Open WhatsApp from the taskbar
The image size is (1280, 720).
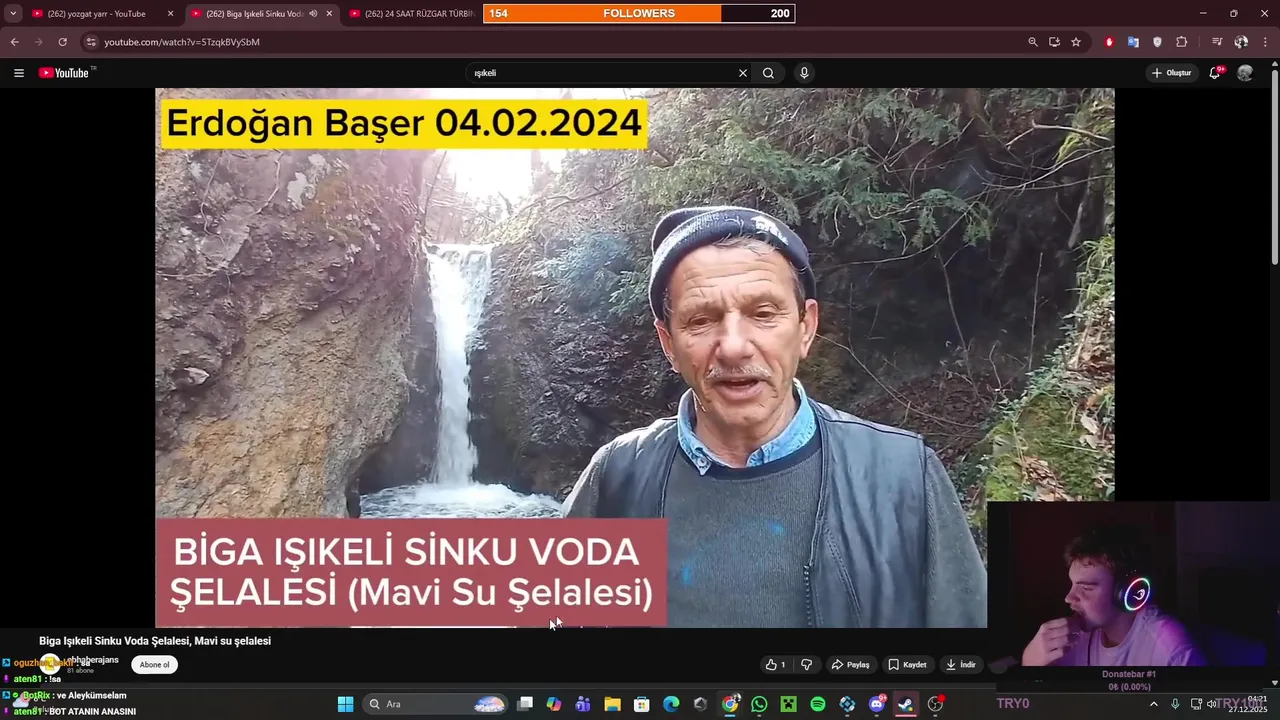tap(759, 704)
